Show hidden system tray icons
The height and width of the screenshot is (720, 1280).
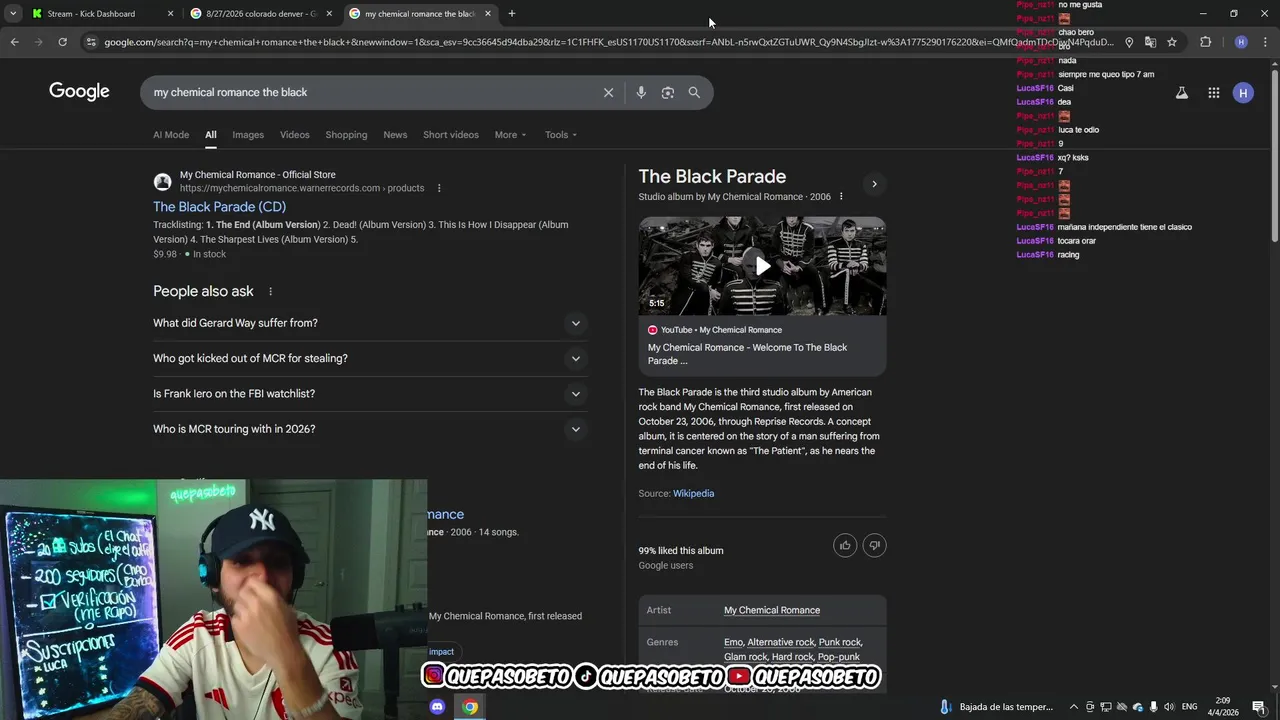[x=1074, y=707]
